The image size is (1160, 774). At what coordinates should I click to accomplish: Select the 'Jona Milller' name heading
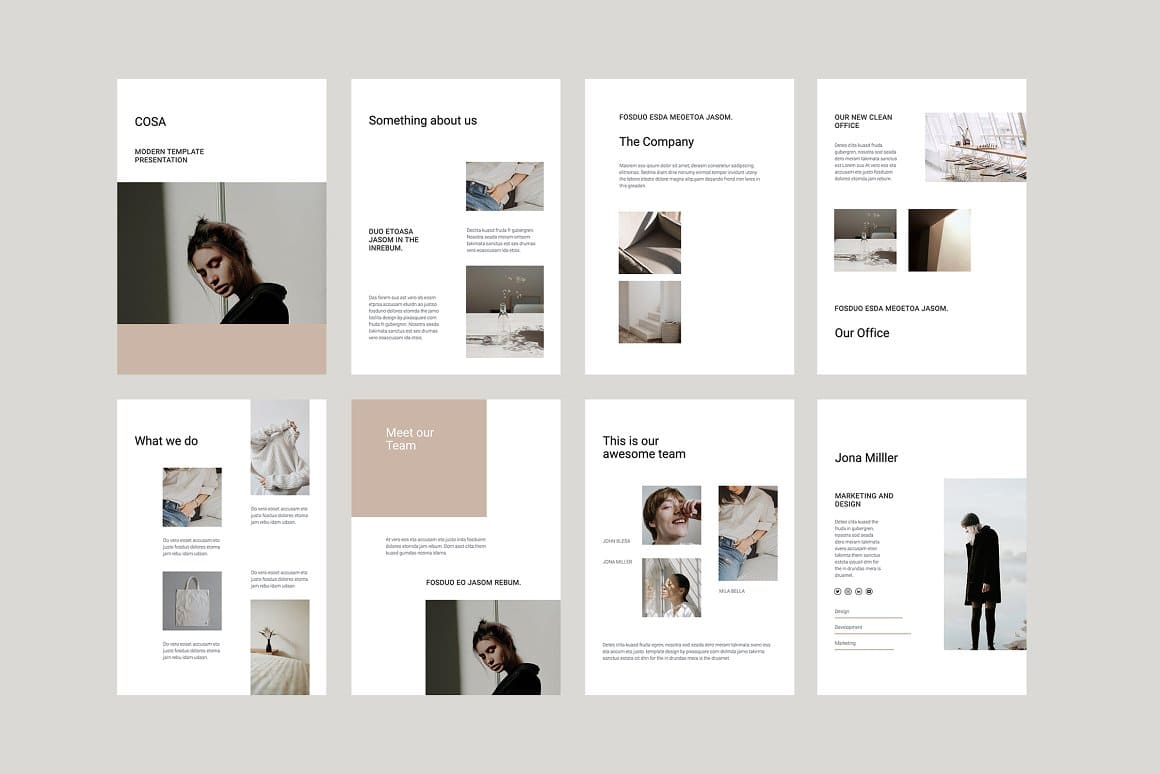coord(865,457)
